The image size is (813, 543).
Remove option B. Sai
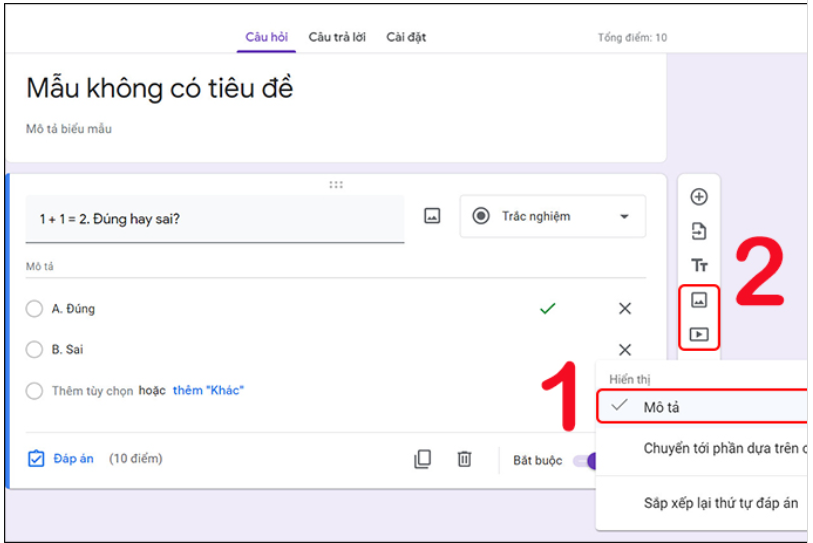pyautogui.click(x=625, y=350)
